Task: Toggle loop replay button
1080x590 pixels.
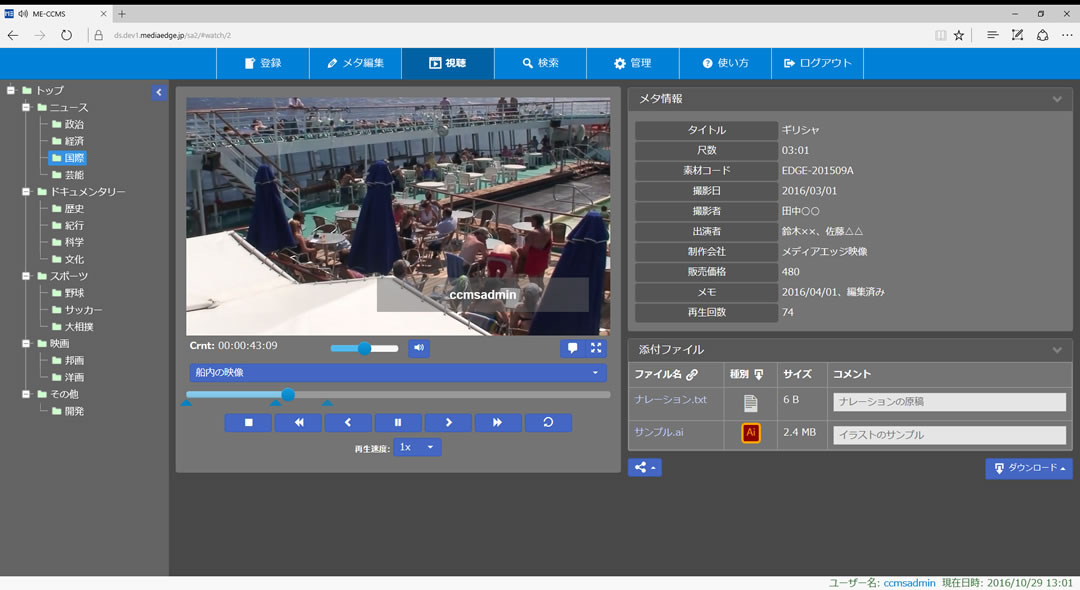Action: (548, 422)
